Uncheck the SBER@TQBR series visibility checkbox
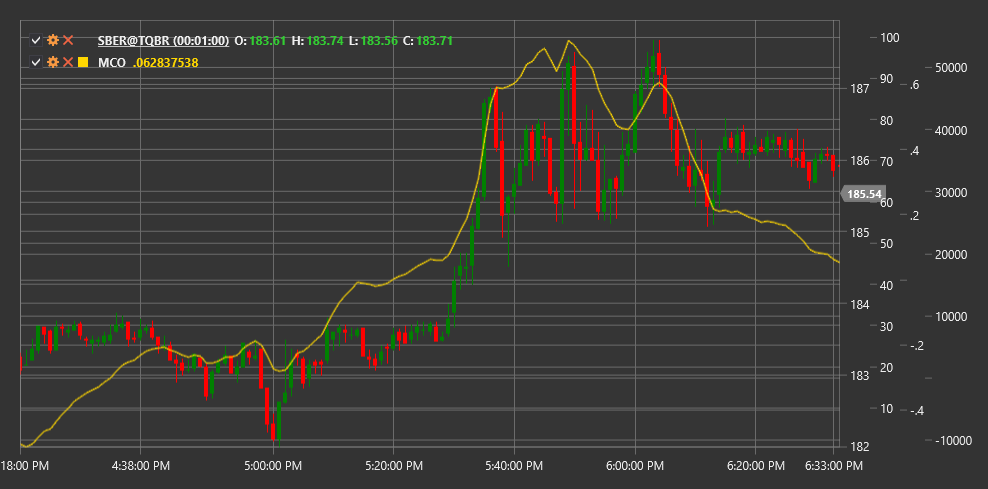988x489 pixels. pyautogui.click(x=36, y=41)
